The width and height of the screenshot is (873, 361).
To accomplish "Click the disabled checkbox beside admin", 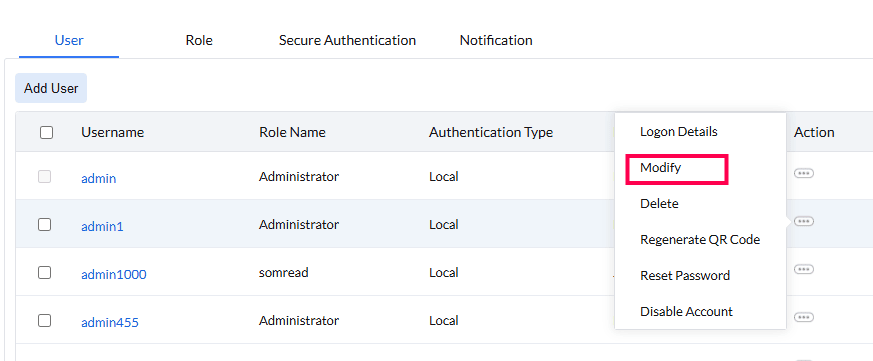I will (x=45, y=177).
